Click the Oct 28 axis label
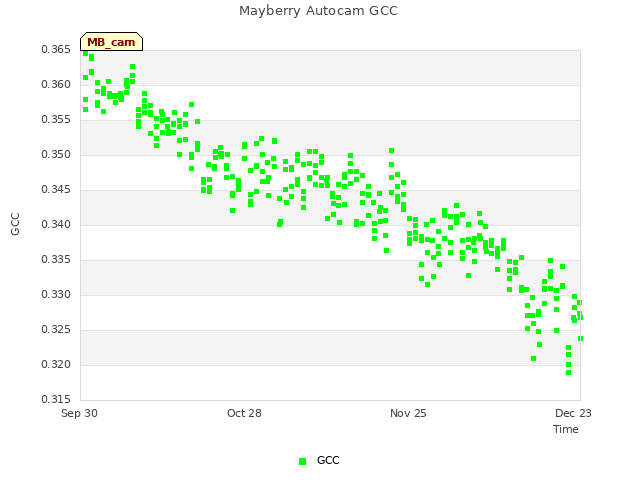Screen dimensions: 640x480 coord(244,413)
